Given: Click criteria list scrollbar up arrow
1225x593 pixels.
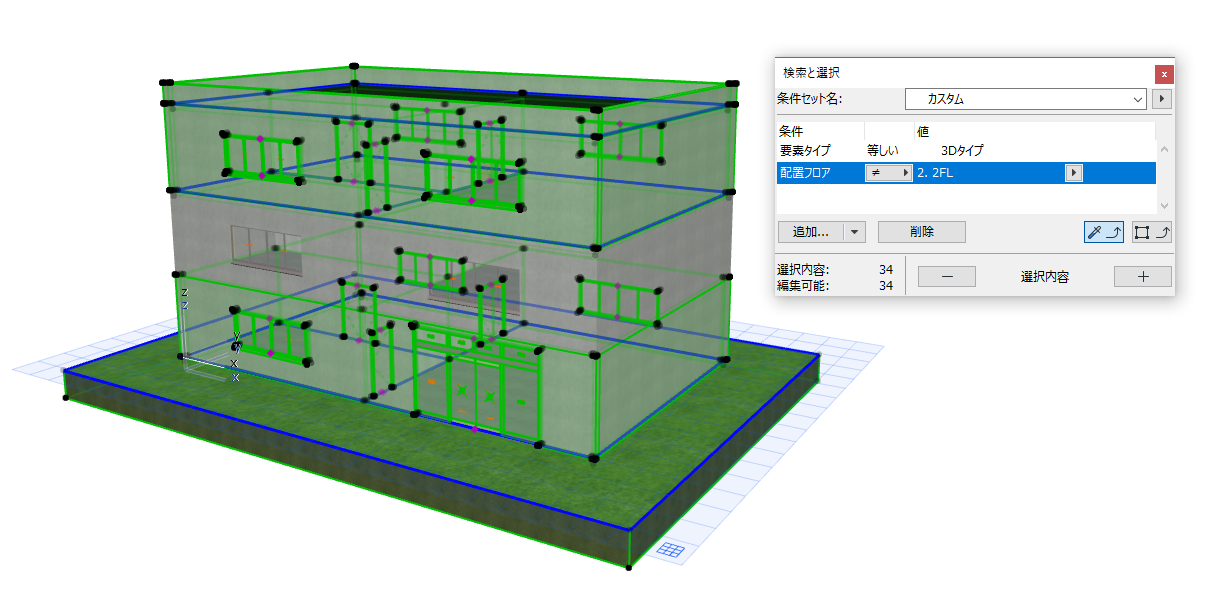Looking at the screenshot, I should pyautogui.click(x=1164, y=150).
